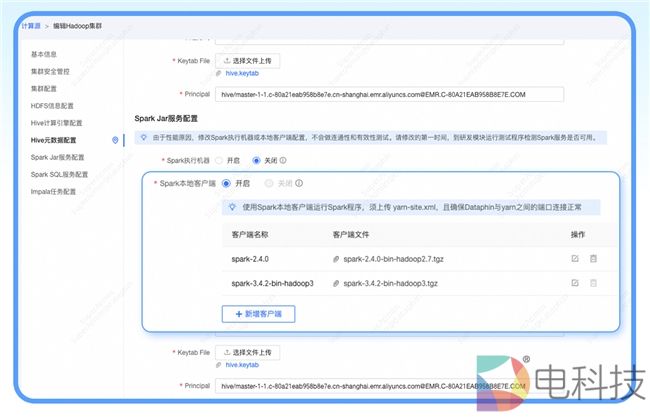Screen dimensions: 650x418
Task: Click the 选择文件上传 button below the client table
Action: pyautogui.click(x=247, y=352)
